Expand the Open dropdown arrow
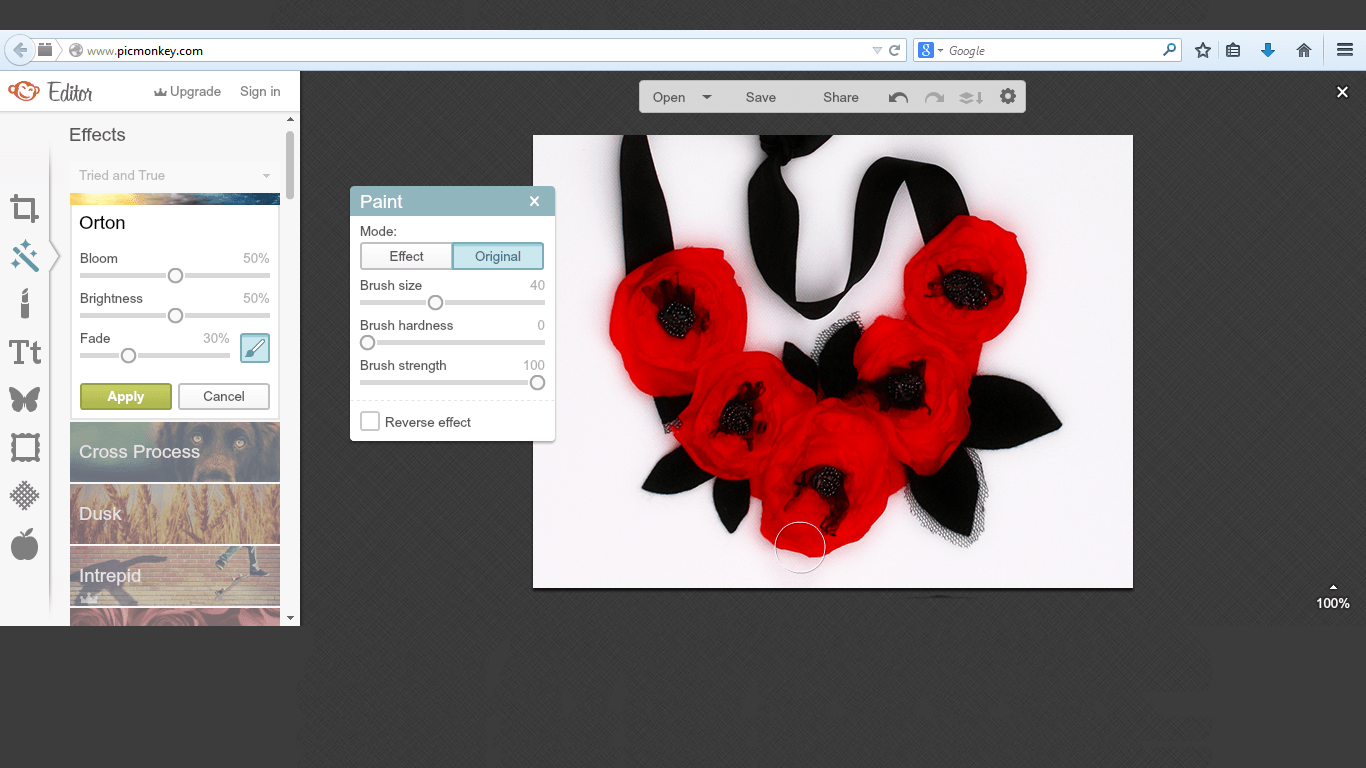The image size is (1366, 768). pyautogui.click(x=707, y=97)
